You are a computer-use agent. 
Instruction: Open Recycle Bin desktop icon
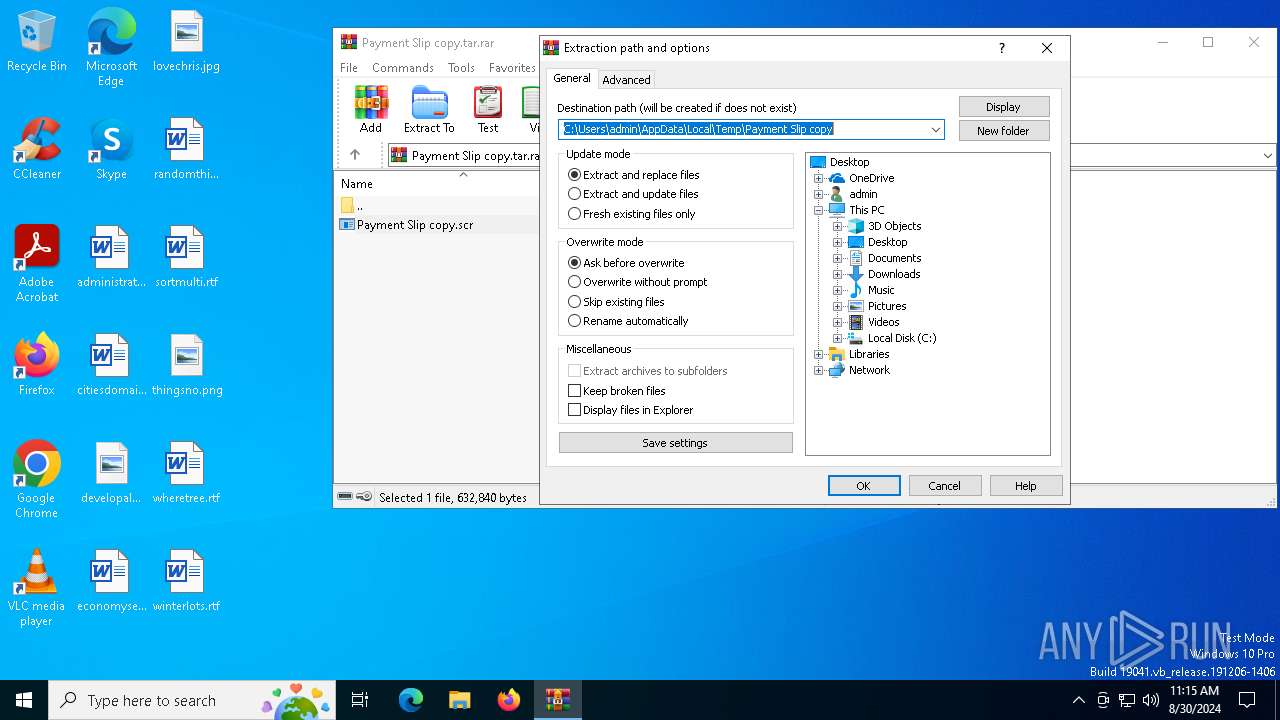tap(37, 42)
